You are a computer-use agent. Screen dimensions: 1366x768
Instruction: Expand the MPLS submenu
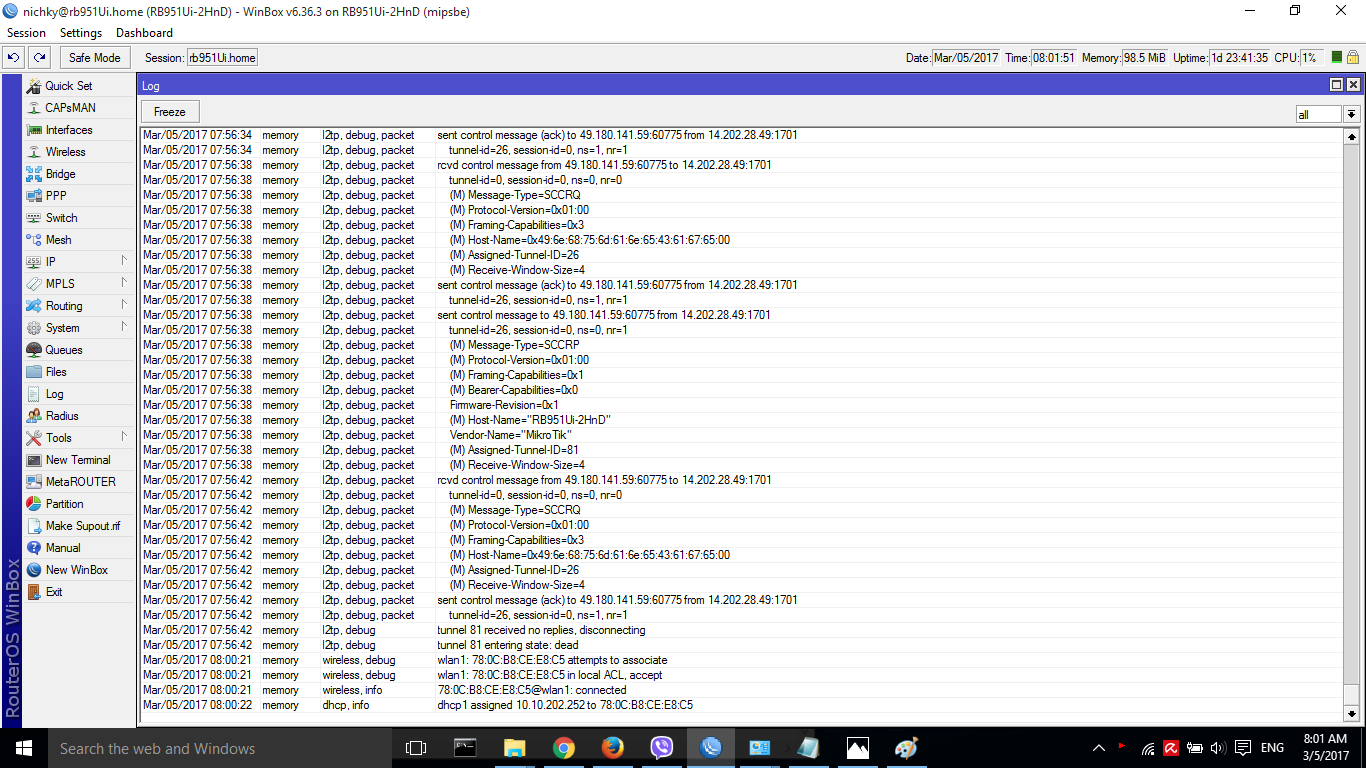[x=124, y=284]
